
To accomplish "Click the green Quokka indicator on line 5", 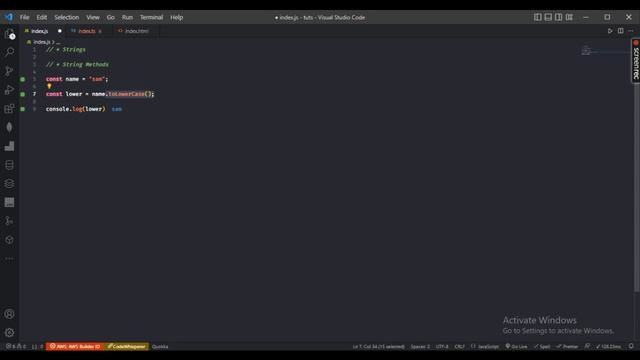I will point(23,79).
